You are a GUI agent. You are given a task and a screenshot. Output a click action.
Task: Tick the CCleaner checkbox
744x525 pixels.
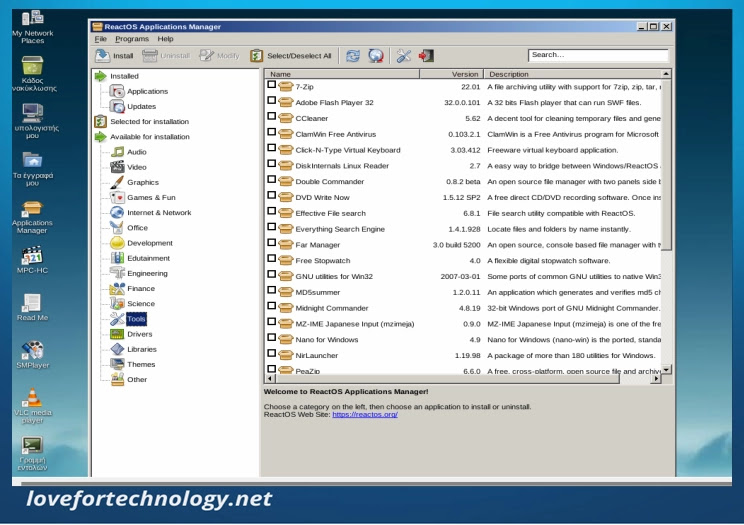coord(271,116)
